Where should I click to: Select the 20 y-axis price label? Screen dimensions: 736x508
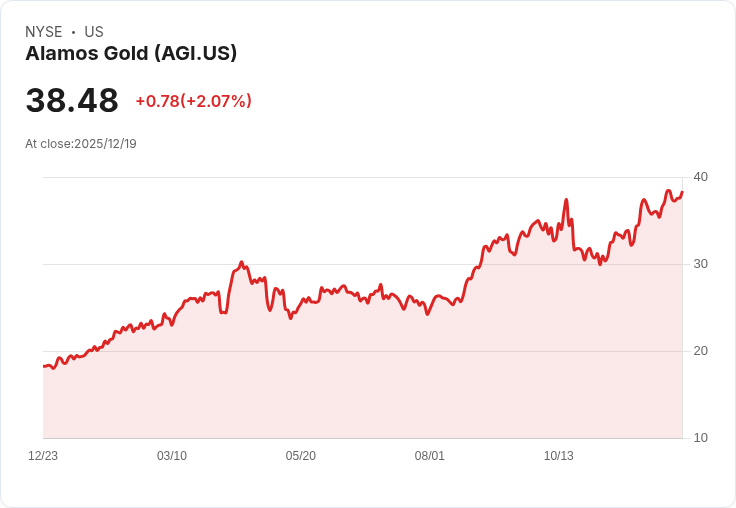click(700, 351)
